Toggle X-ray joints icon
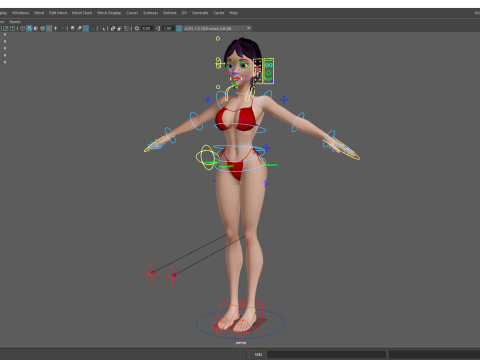 click(126, 28)
